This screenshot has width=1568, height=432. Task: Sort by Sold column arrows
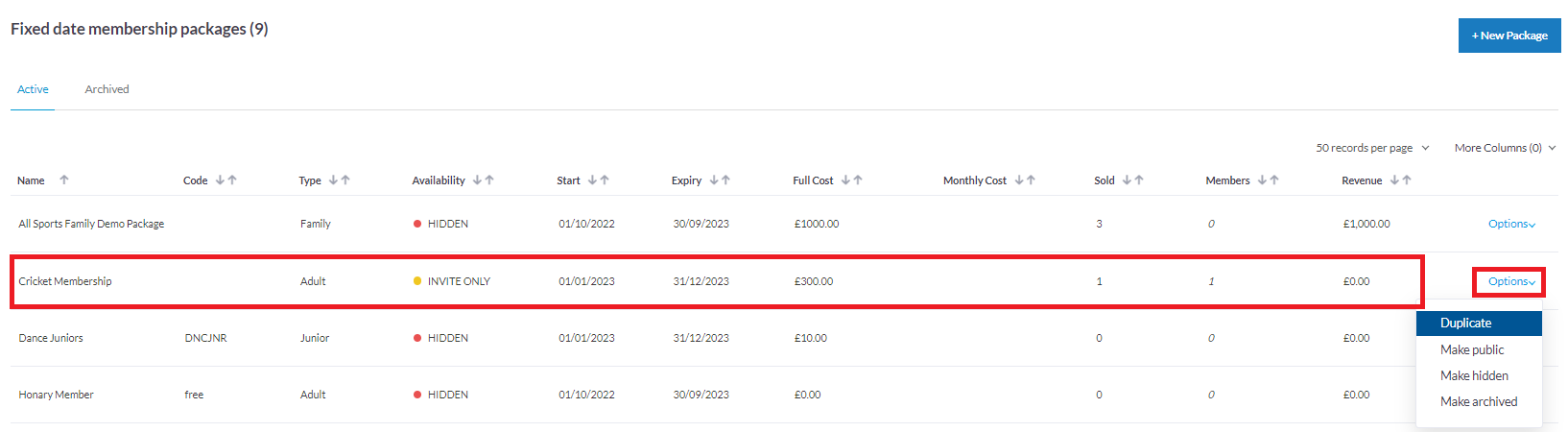pyautogui.click(x=1133, y=180)
